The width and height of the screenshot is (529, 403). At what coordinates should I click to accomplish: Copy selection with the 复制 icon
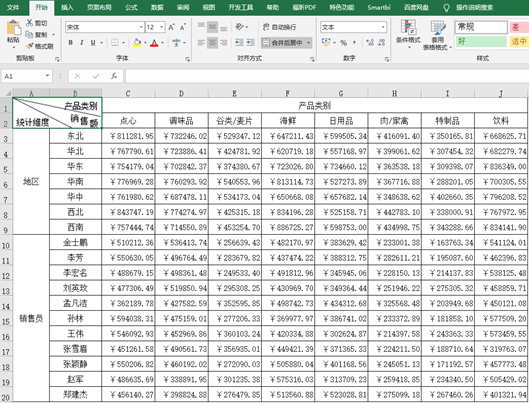(x=29, y=35)
